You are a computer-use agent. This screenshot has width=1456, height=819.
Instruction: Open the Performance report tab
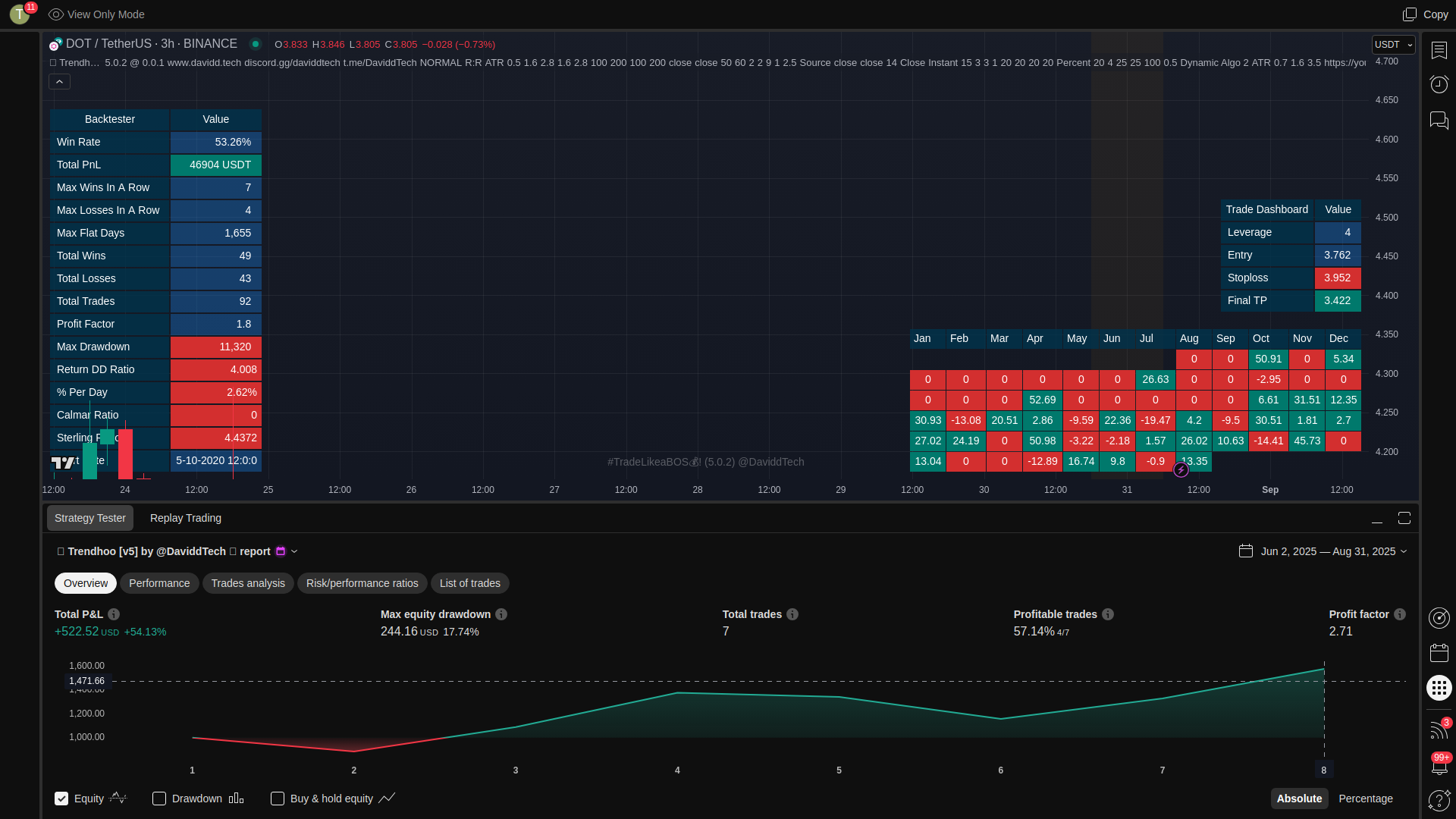click(159, 583)
